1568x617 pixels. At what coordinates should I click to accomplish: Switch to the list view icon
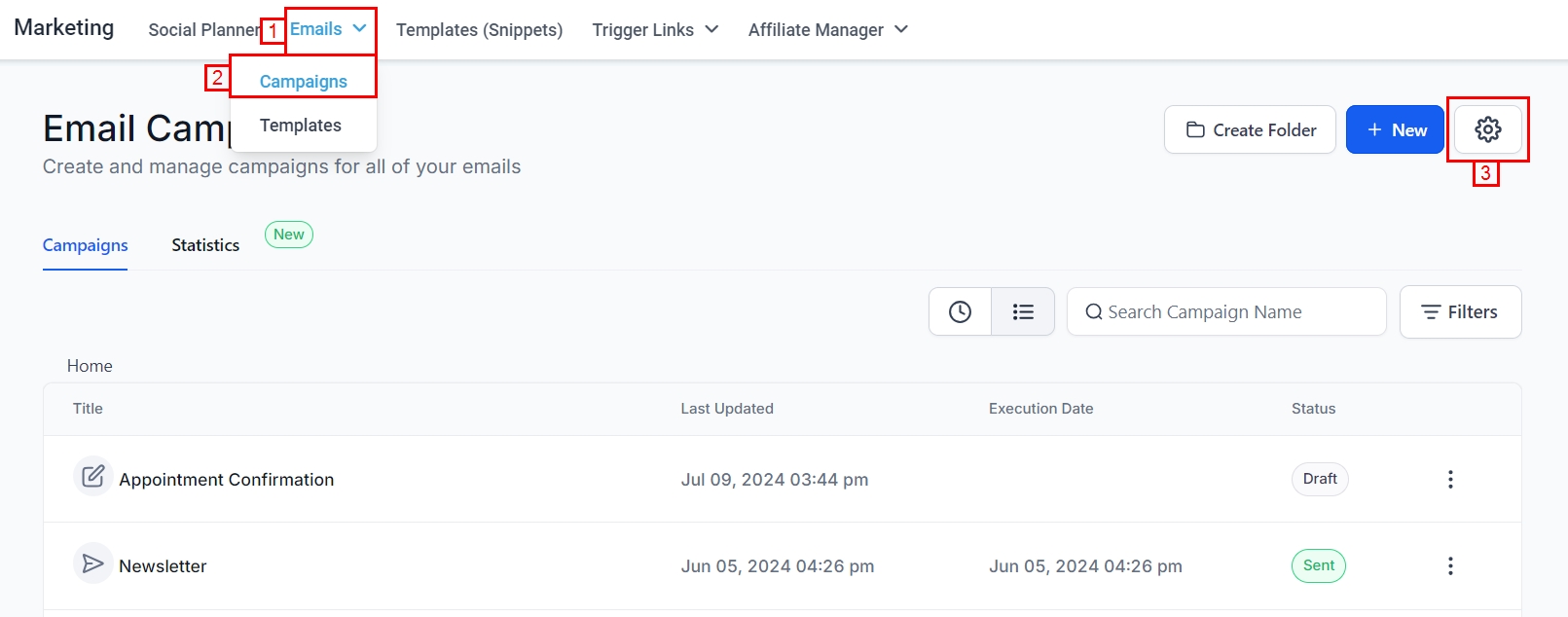point(1022,311)
